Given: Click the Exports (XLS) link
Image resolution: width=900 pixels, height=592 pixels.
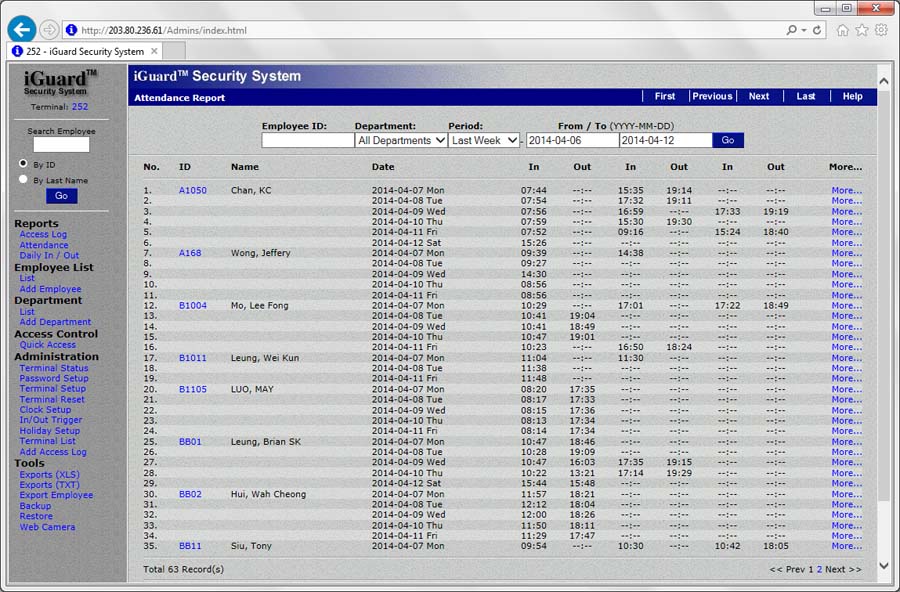Looking at the screenshot, I should pos(49,475).
